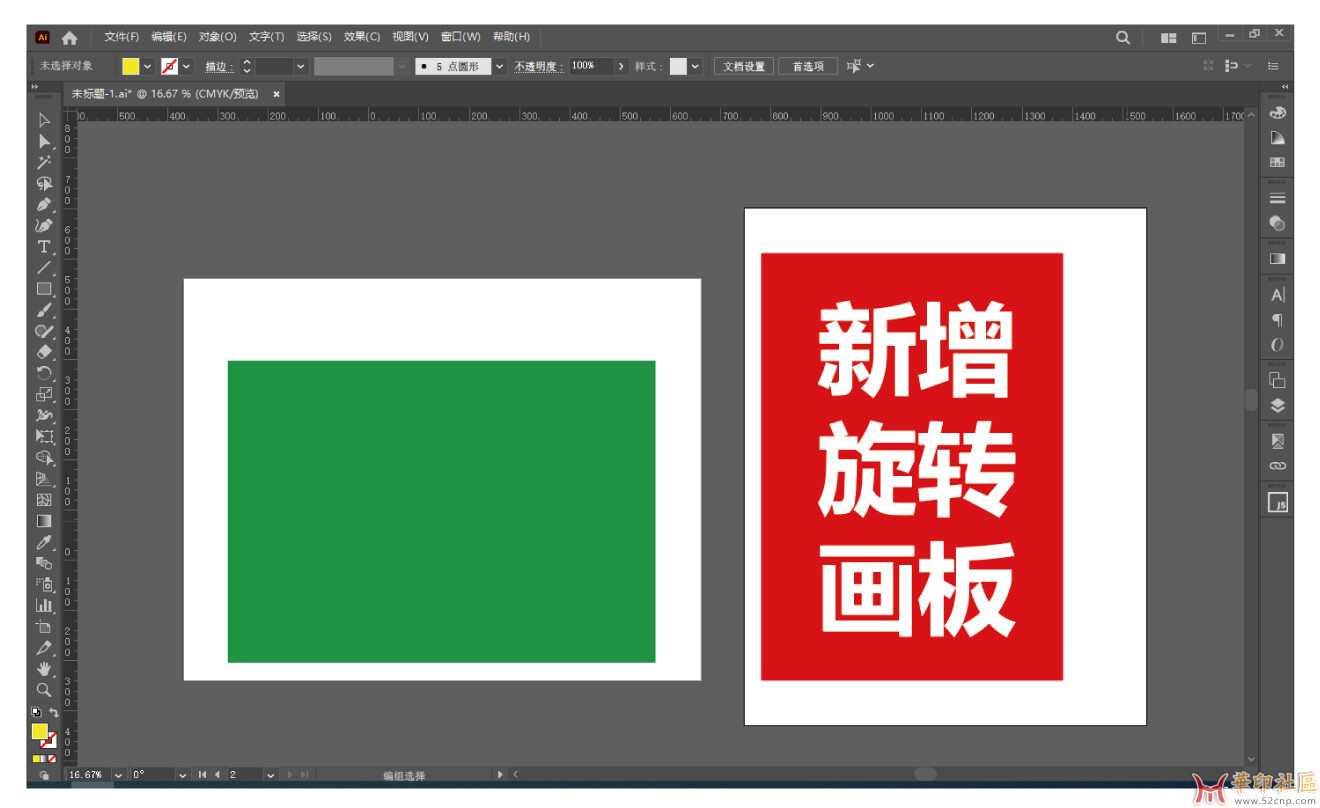
Task: Collapse the right panel dock
Action: click(x=1285, y=87)
